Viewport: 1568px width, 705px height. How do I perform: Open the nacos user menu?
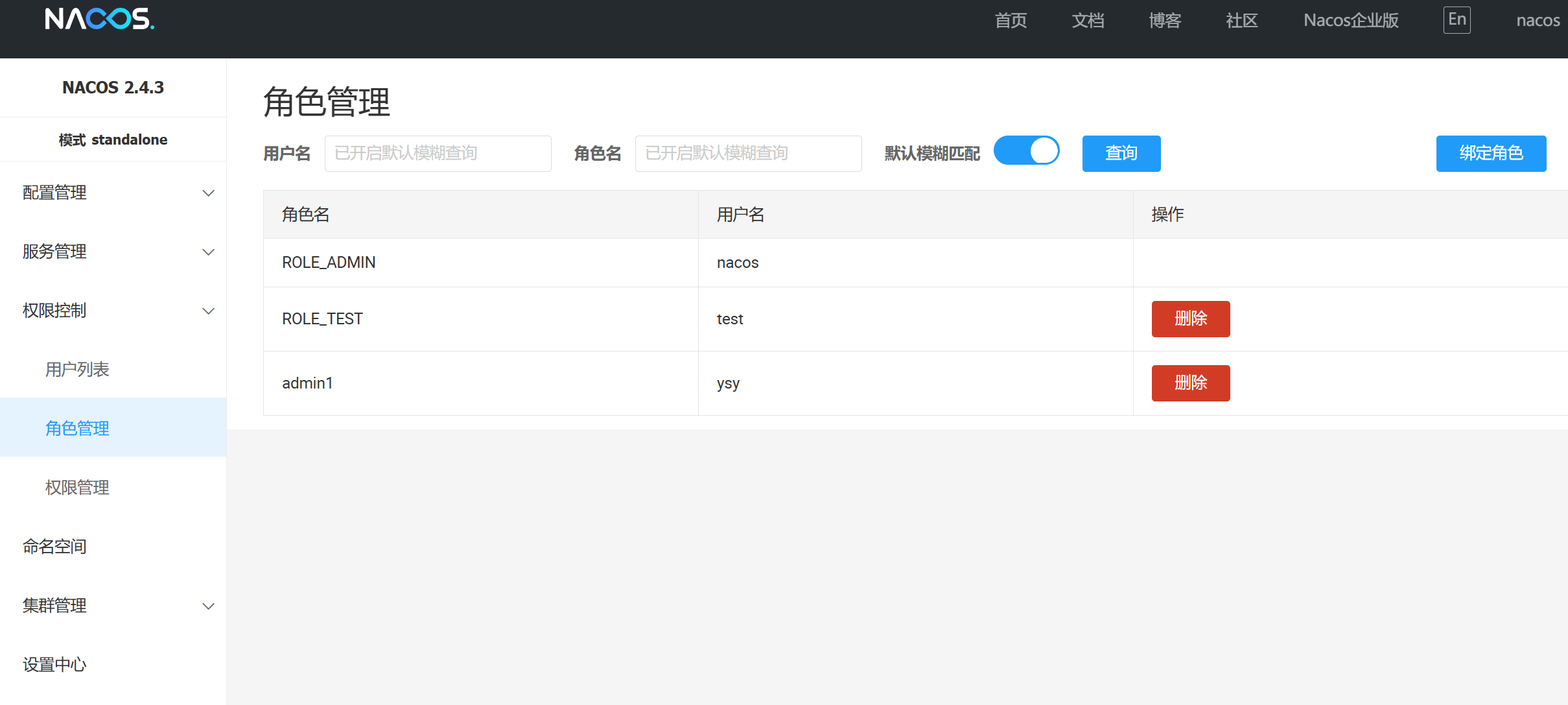[x=1538, y=21]
